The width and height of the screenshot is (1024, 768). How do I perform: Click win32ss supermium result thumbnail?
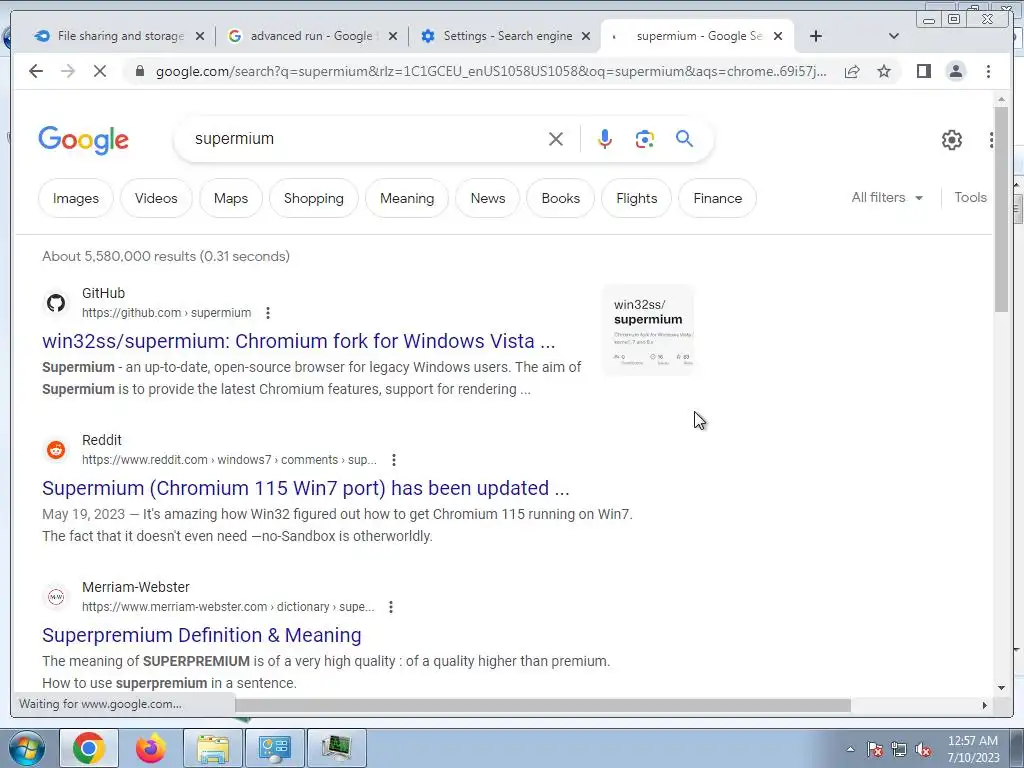[648, 330]
